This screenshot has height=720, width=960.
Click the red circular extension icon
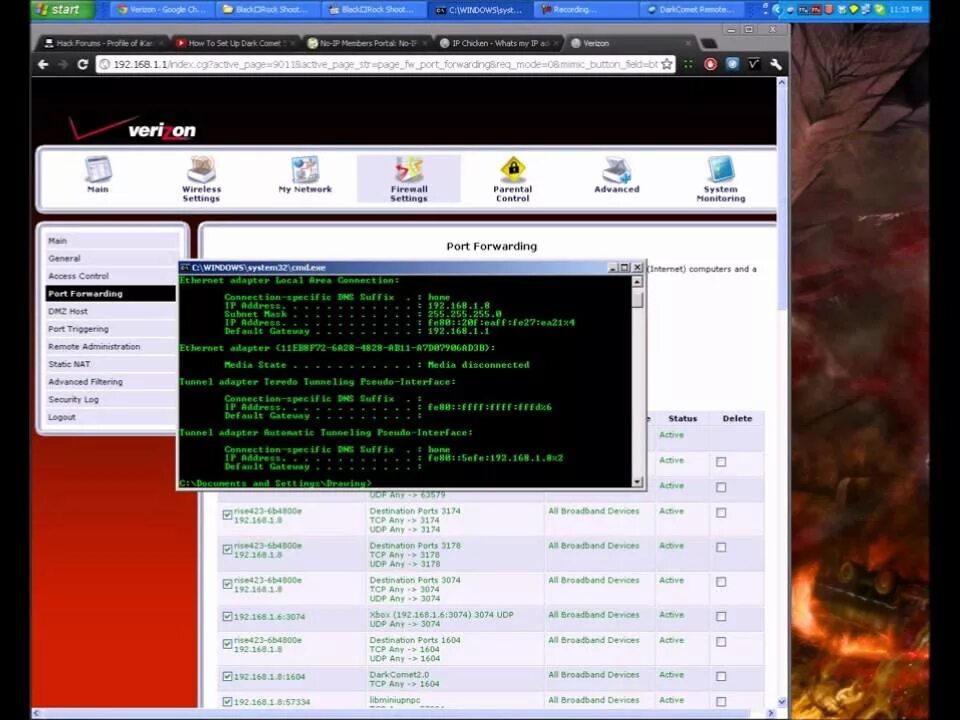tap(710, 64)
